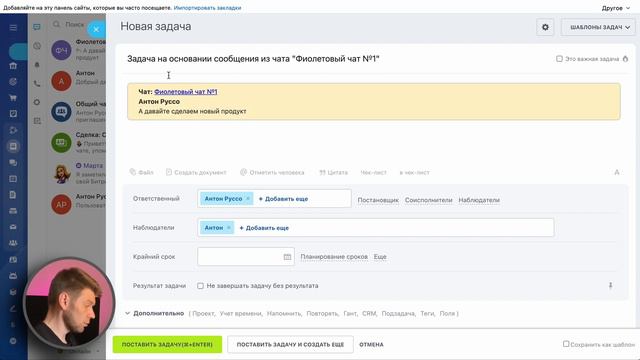The width and height of the screenshot is (640, 360).
Task: Click Поставить задачу и создать еще
Action: [x=290, y=344]
